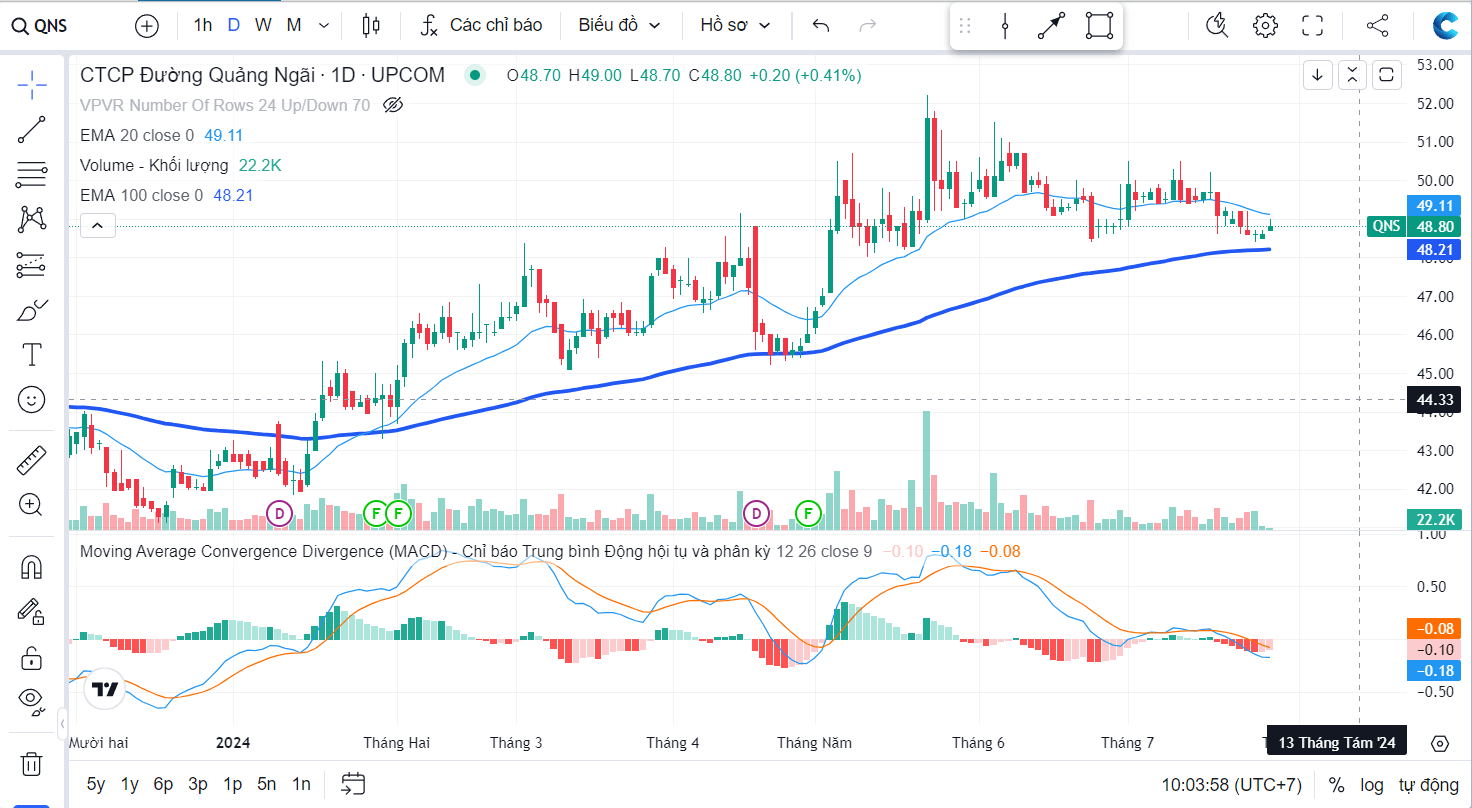Open the Fibonacci/horizontal lines tool group
This screenshot has height=808, width=1472.
pos(32,175)
